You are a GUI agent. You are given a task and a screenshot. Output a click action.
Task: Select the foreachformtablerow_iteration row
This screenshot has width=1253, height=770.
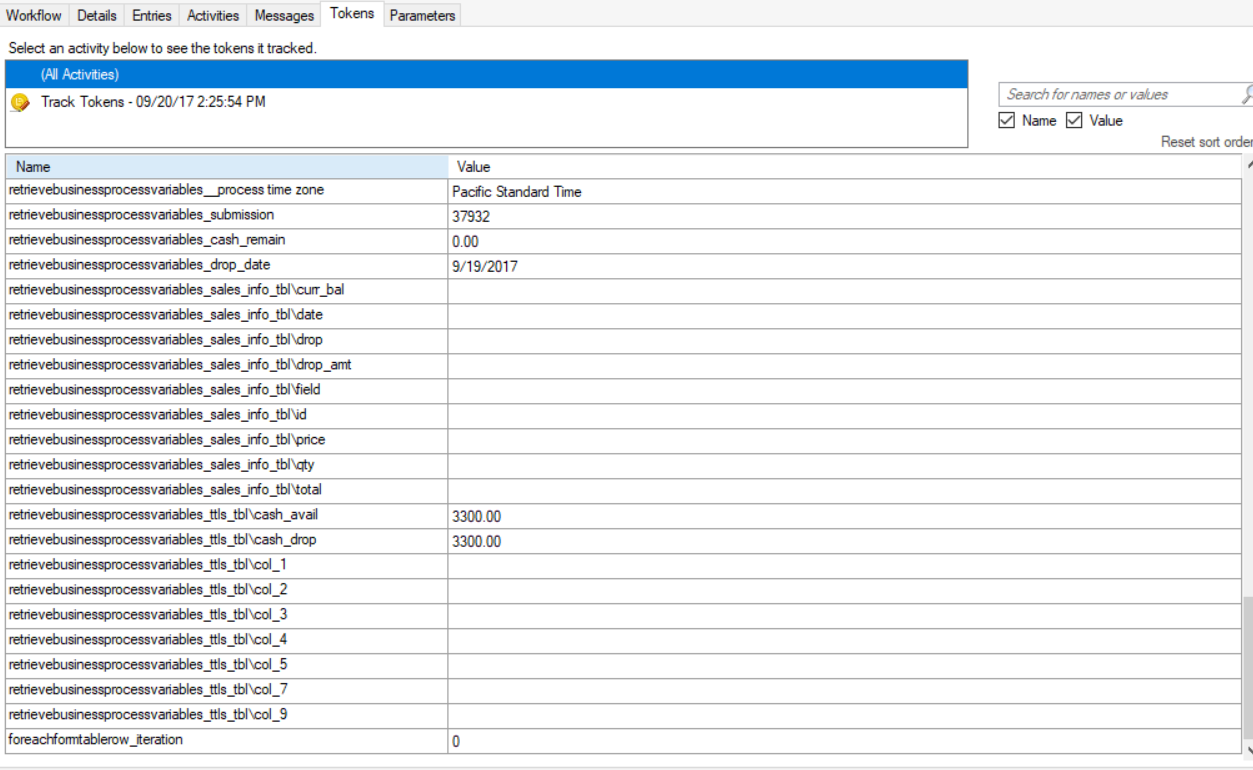coord(226,740)
